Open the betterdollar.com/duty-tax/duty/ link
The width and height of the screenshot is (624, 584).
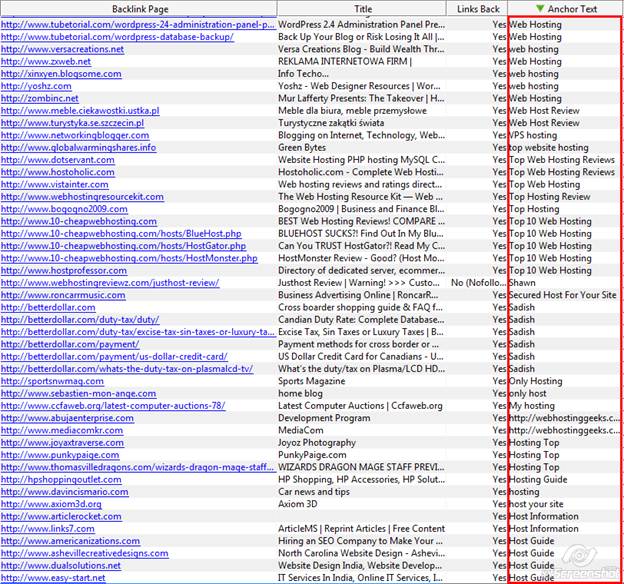80,320
